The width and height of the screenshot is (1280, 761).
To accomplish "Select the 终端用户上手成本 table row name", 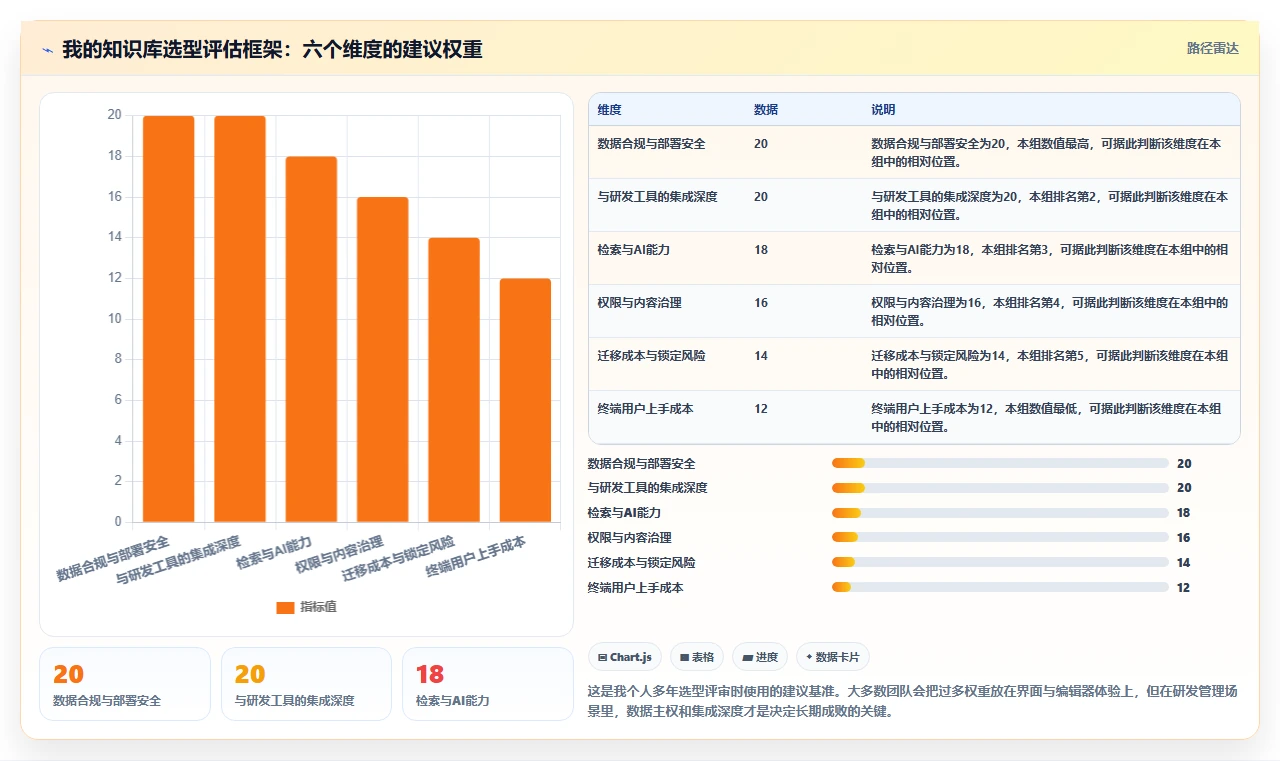I will [645, 409].
